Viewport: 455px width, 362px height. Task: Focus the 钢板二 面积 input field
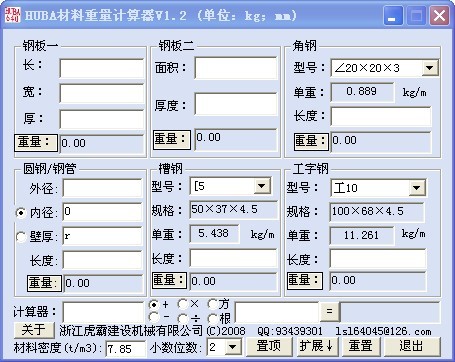click(236, 68)
